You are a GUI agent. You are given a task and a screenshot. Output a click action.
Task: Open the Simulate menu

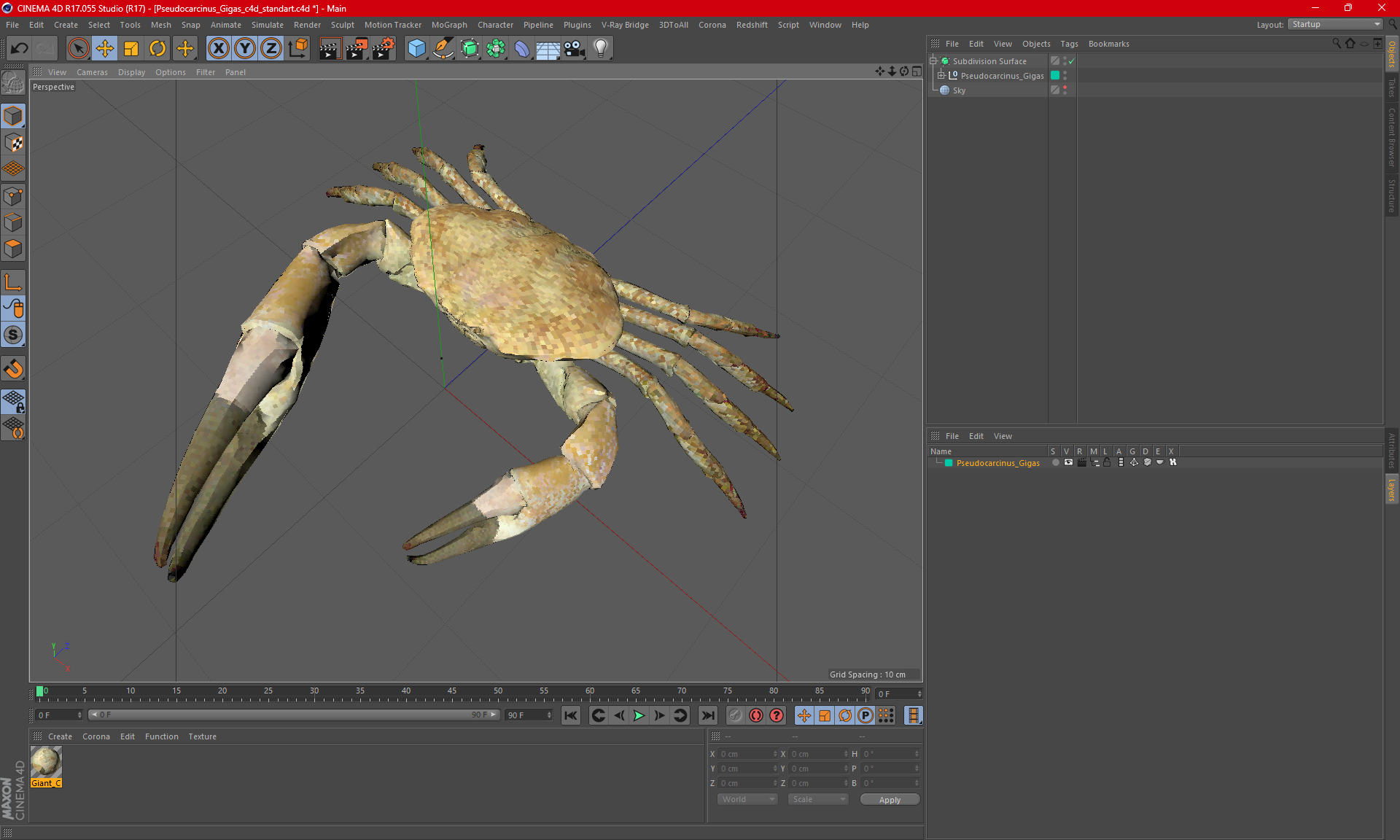[268, 25]
